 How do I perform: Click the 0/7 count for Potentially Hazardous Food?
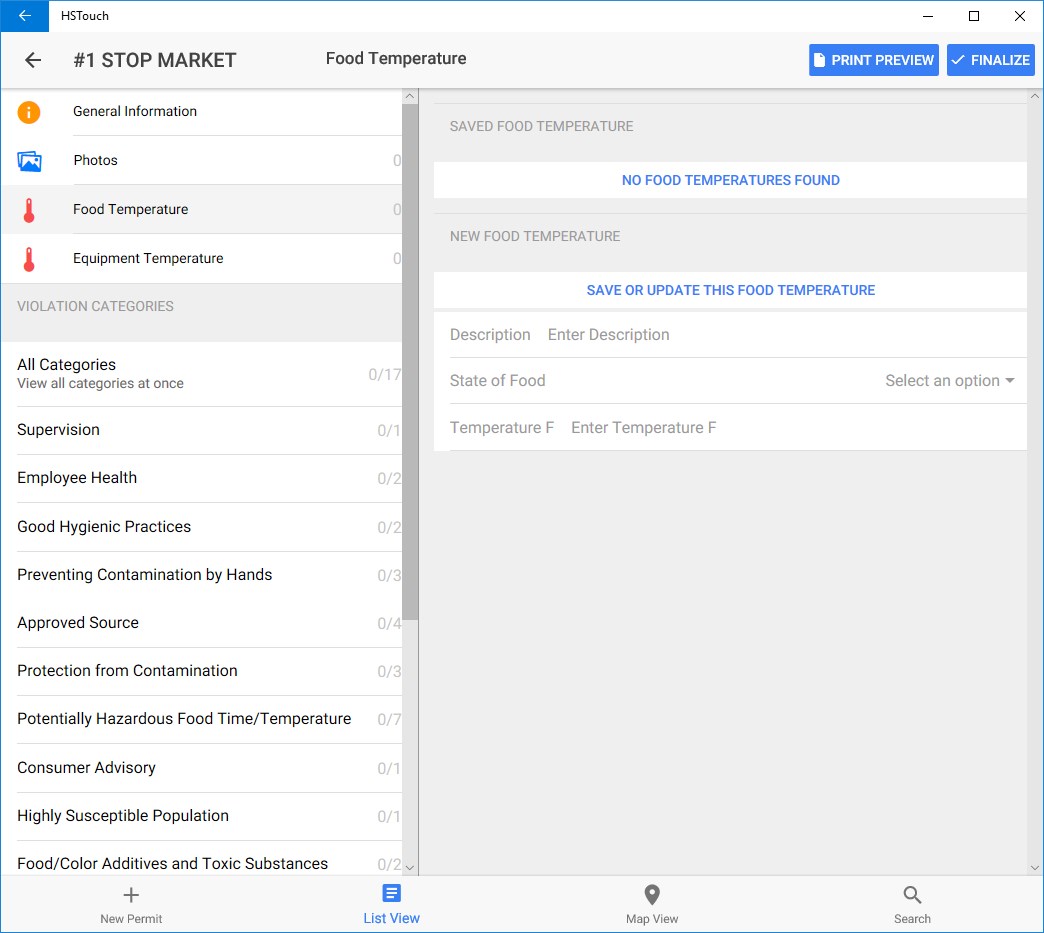click(x=389, y=720)
